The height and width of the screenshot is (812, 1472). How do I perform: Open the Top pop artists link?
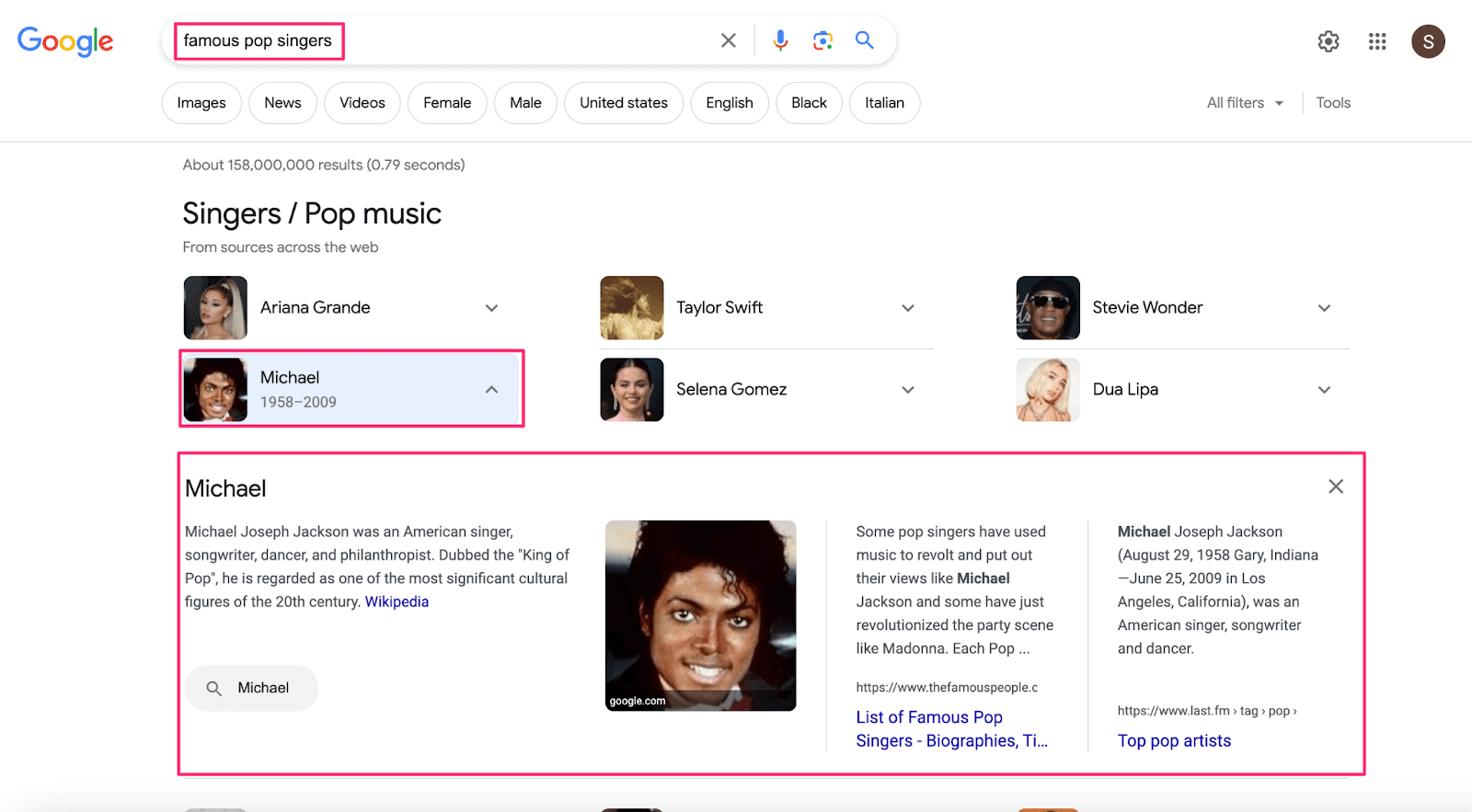click(1174, 740)
